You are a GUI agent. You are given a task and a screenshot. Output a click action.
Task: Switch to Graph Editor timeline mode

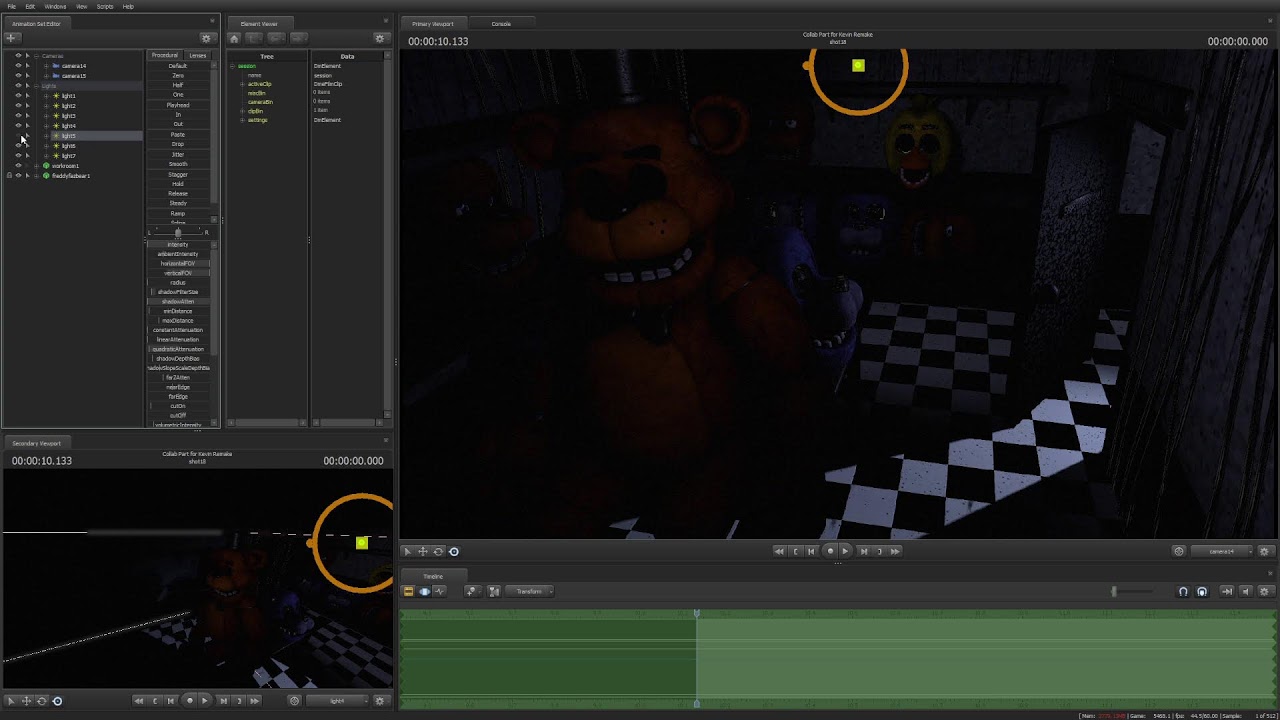coord(439,591)
